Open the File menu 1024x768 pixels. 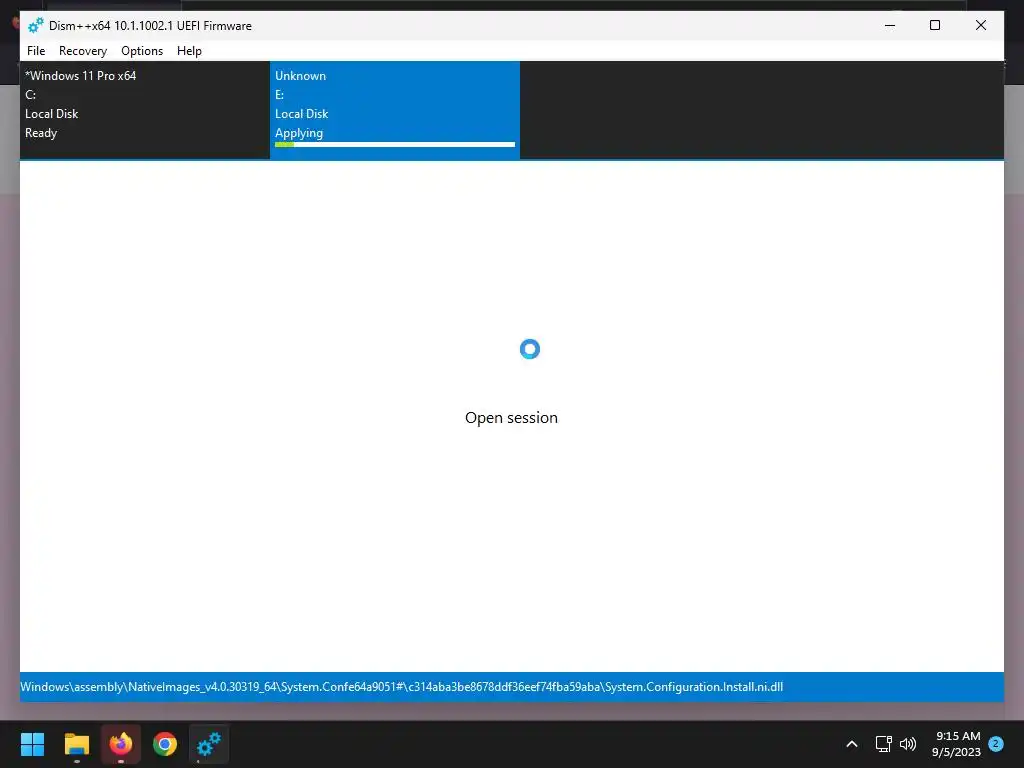pos(36,51)
